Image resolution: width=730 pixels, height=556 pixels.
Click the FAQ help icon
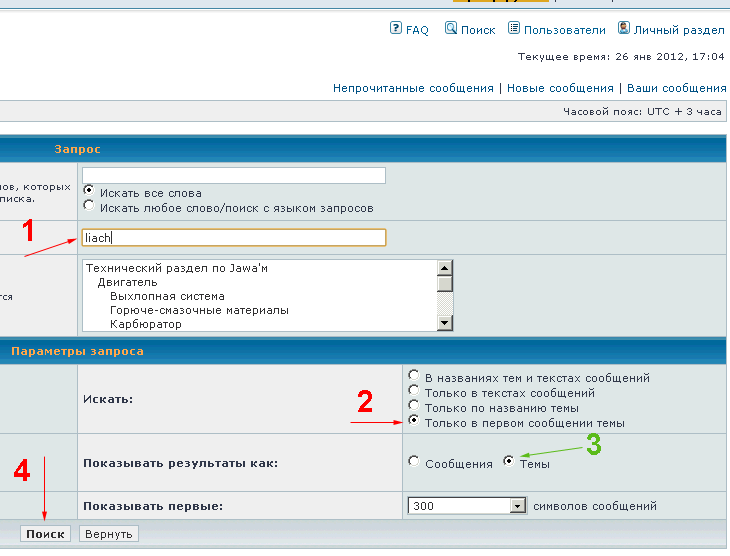click(396, 29)
